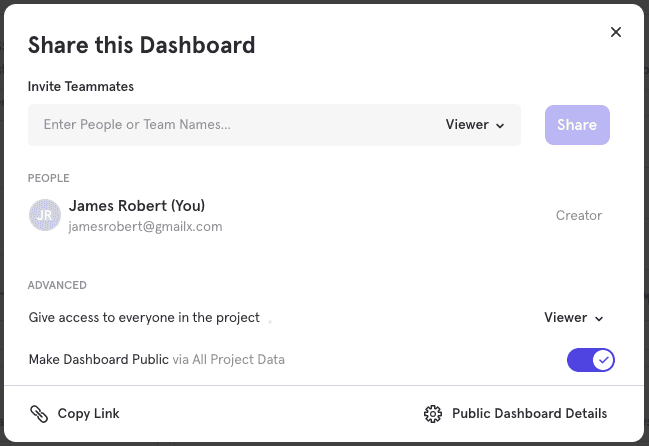
Task: Click the Creator role label
Action: (578, 215)
